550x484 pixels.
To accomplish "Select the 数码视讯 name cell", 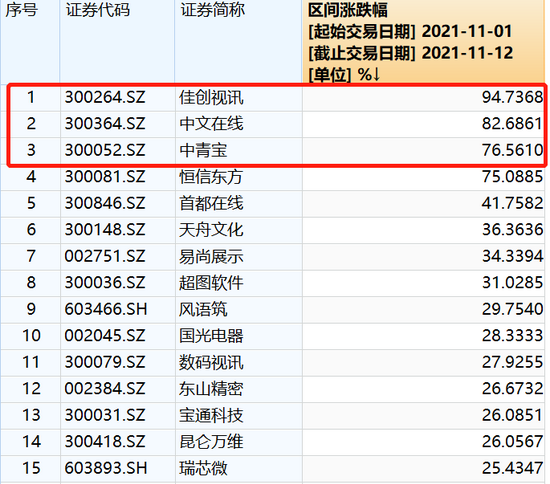I will pyautogui.click(x=211, y=362).
